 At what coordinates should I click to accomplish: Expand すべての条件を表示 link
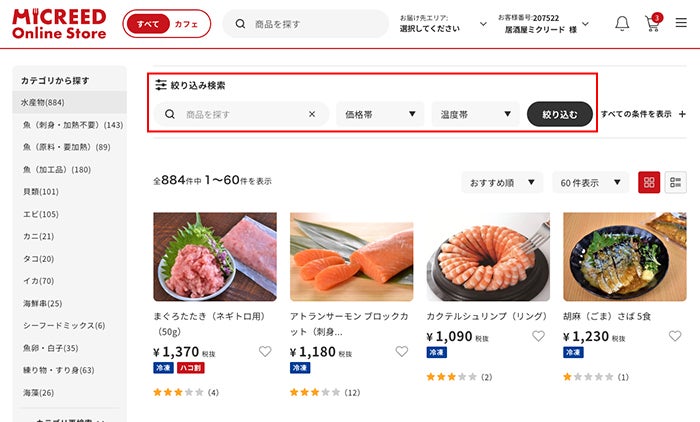point(643,114)
